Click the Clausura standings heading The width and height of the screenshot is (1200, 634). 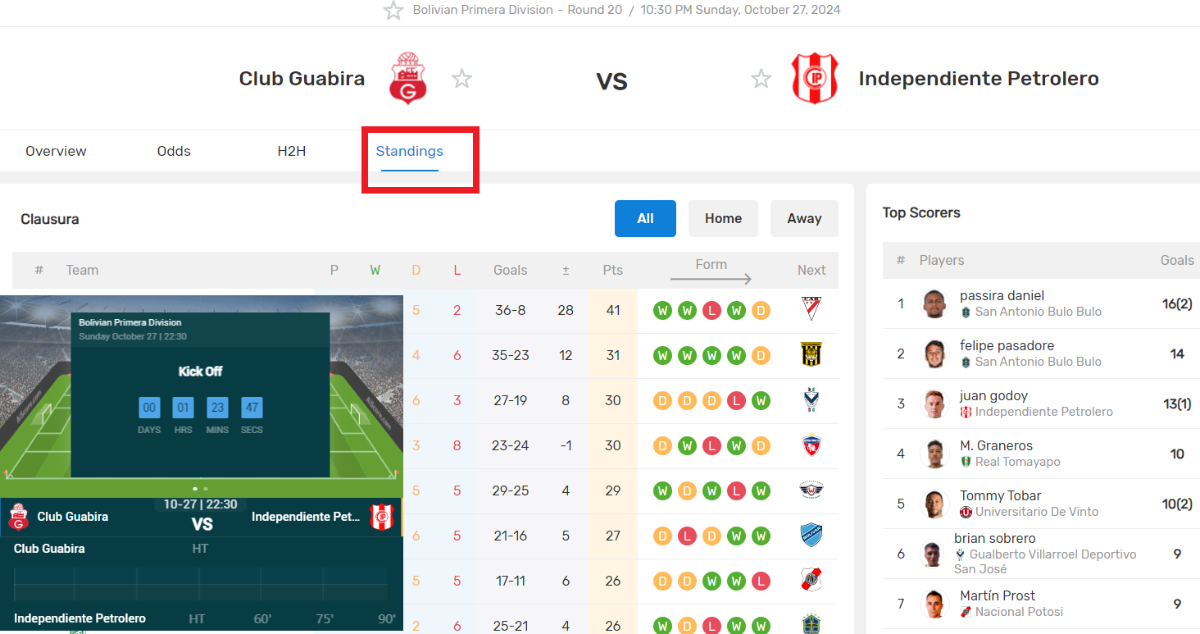tap(50, 219)
